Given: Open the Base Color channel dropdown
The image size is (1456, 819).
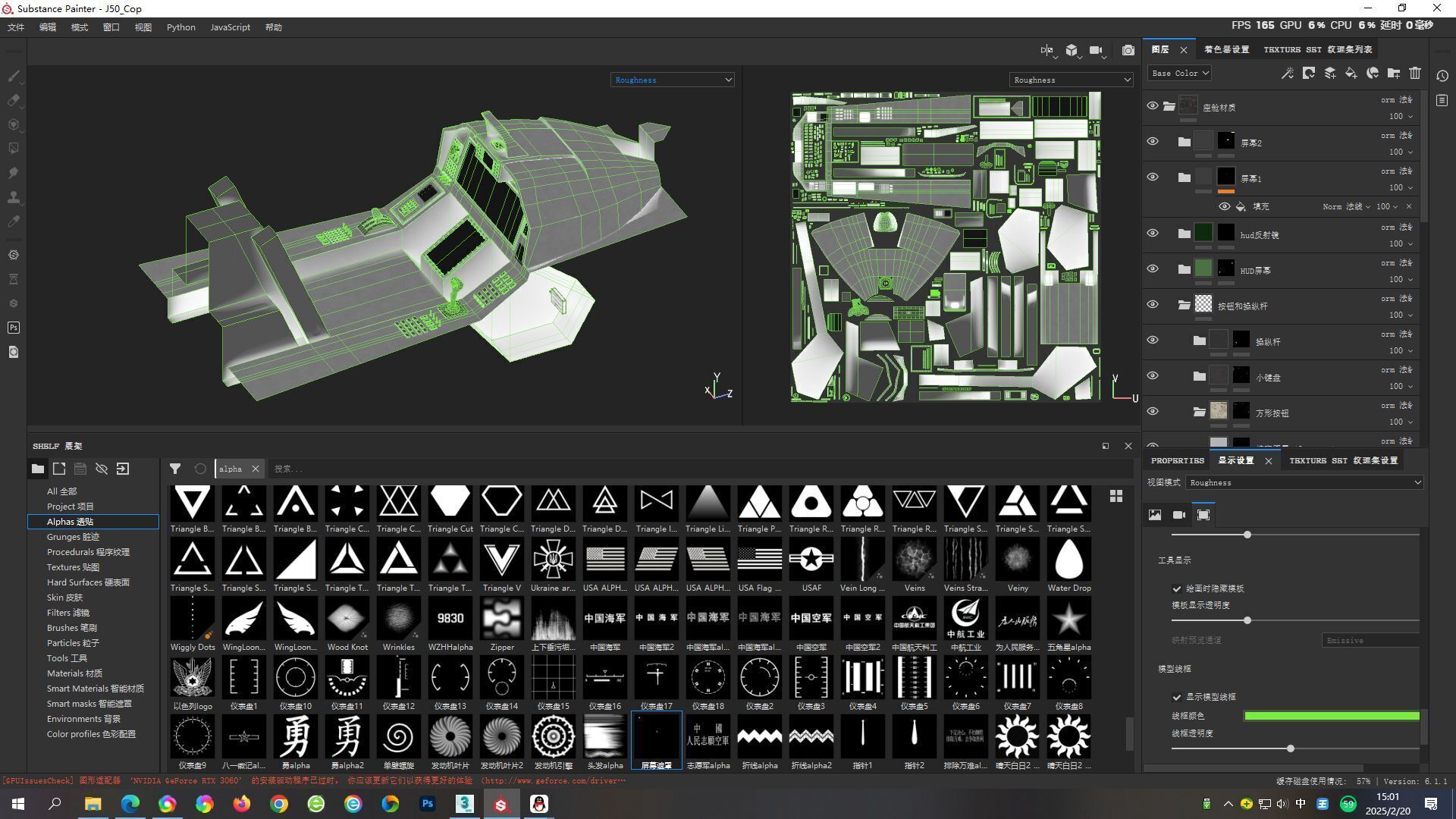Looking at the screenshot, I should 1179,74.
